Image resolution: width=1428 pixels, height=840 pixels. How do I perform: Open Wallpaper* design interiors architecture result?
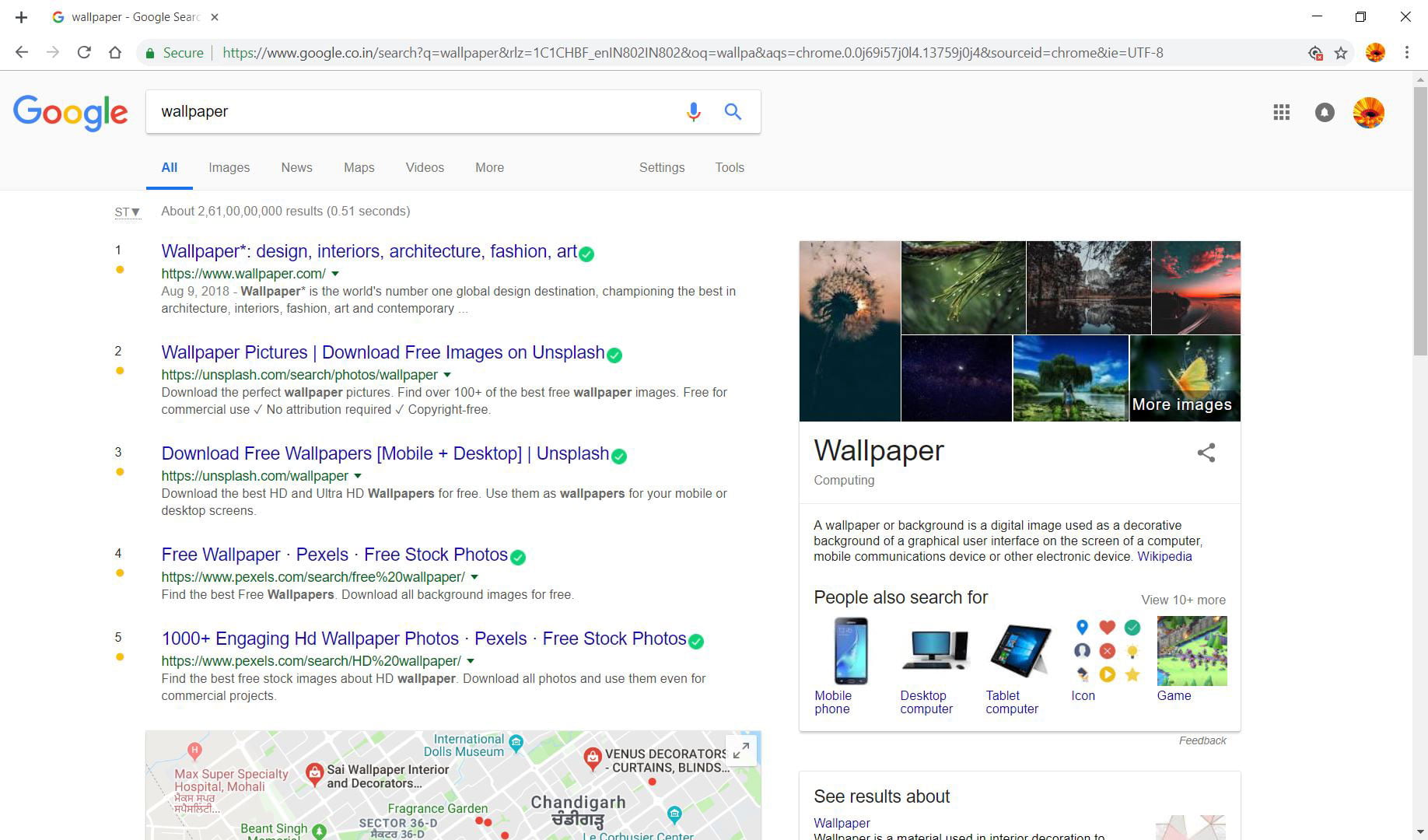click(x=369, y=251)
